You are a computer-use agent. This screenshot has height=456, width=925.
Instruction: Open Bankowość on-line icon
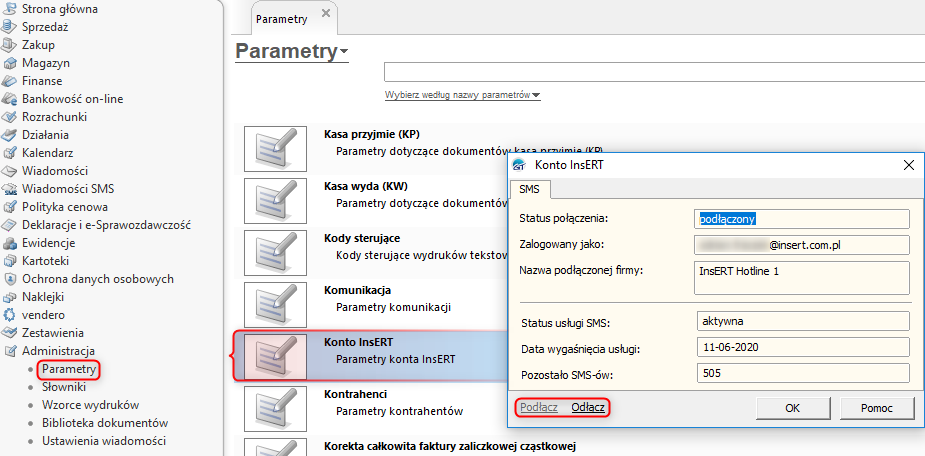tap(9, 99)
